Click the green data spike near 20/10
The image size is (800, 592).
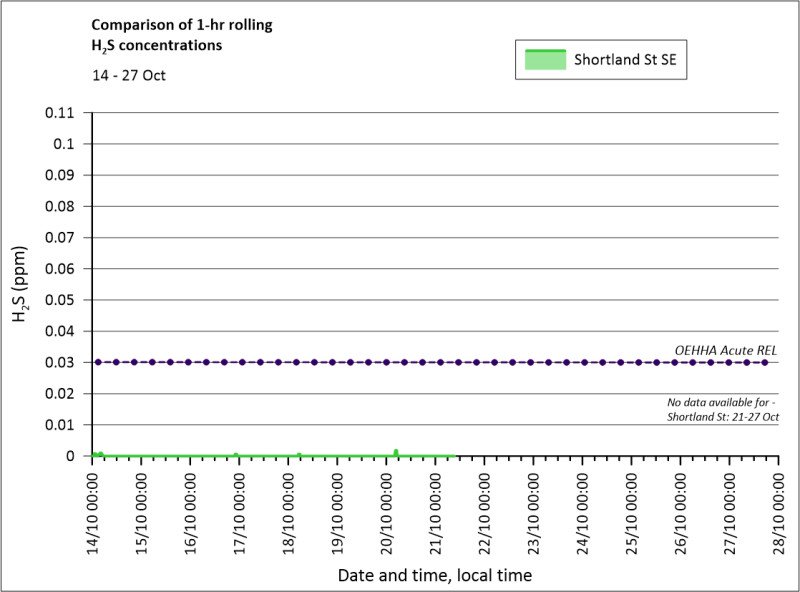pyautogui.click(x=396, y=452)
